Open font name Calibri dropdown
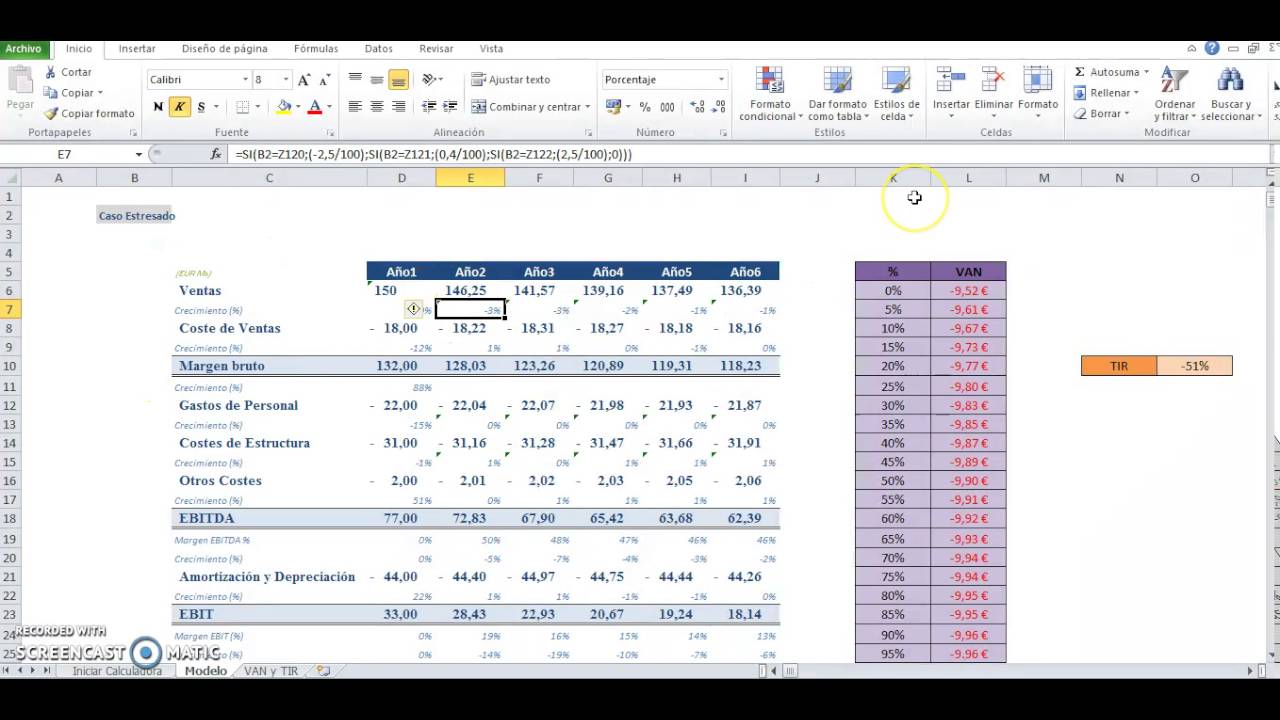The width and height of the screenshot is (1280, 720). tap(245, 79)
